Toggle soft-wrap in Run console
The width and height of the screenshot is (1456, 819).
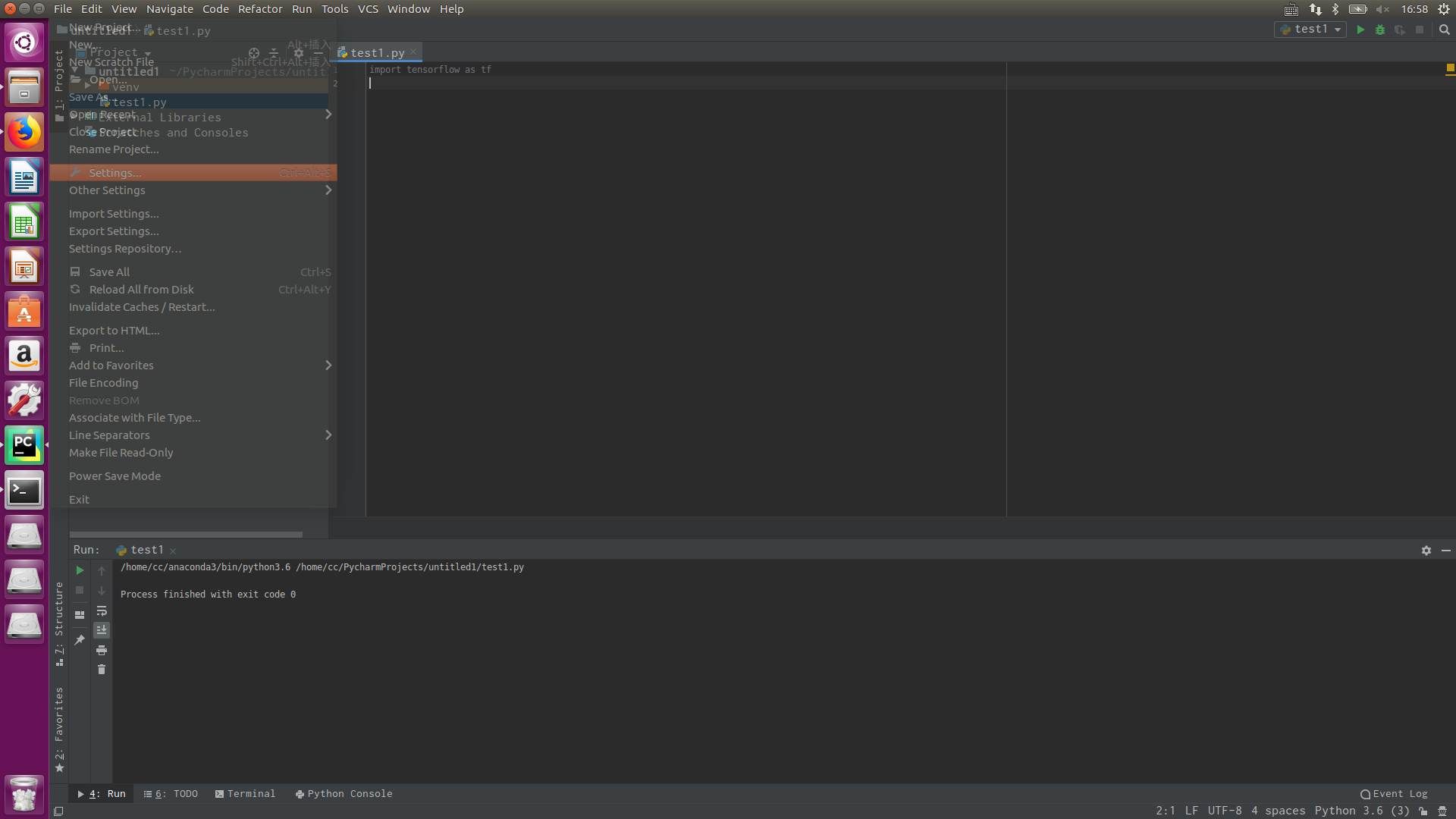102,610
